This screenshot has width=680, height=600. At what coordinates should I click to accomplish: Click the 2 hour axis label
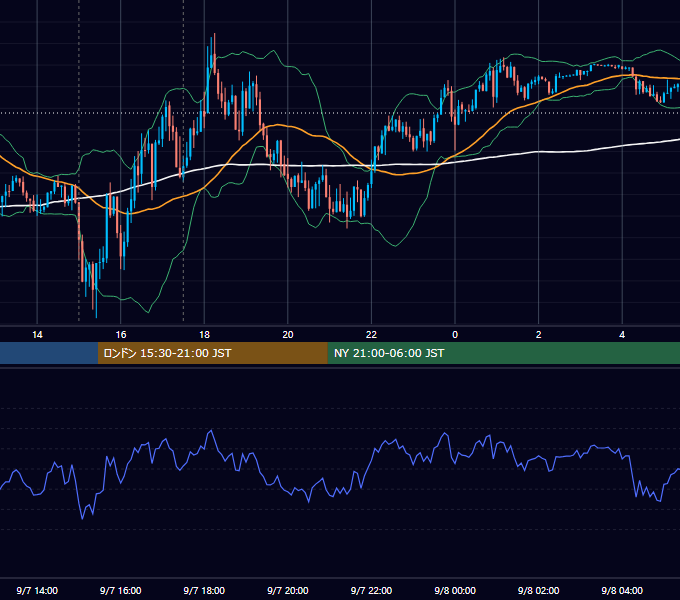click(x=539, y=335)
